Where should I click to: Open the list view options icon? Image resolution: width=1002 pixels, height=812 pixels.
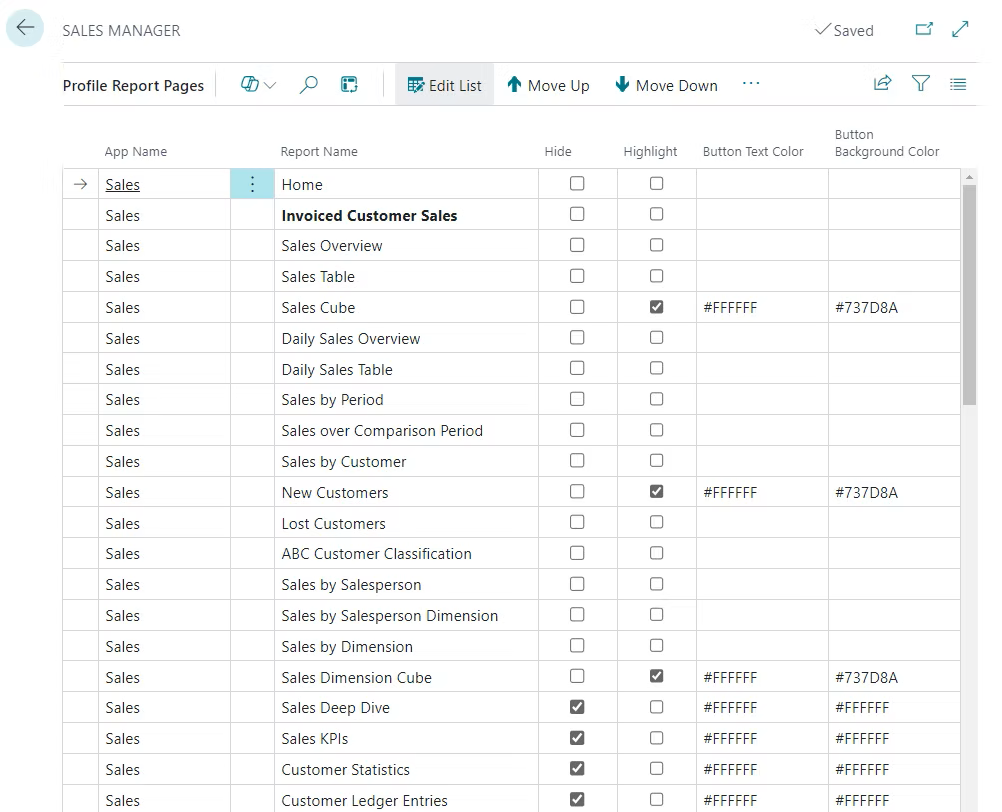coord(958,84)
